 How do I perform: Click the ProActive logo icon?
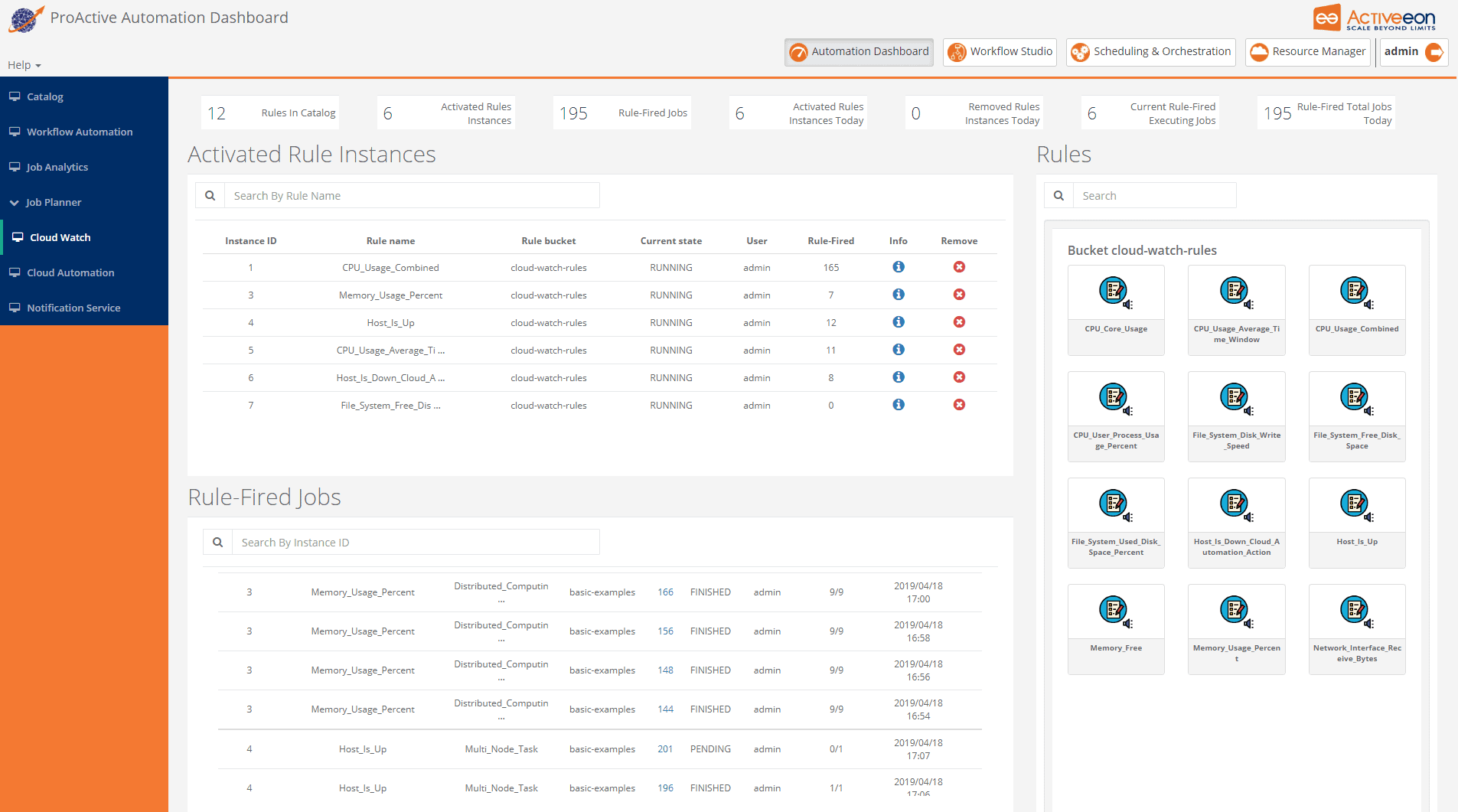coord(26,19)
